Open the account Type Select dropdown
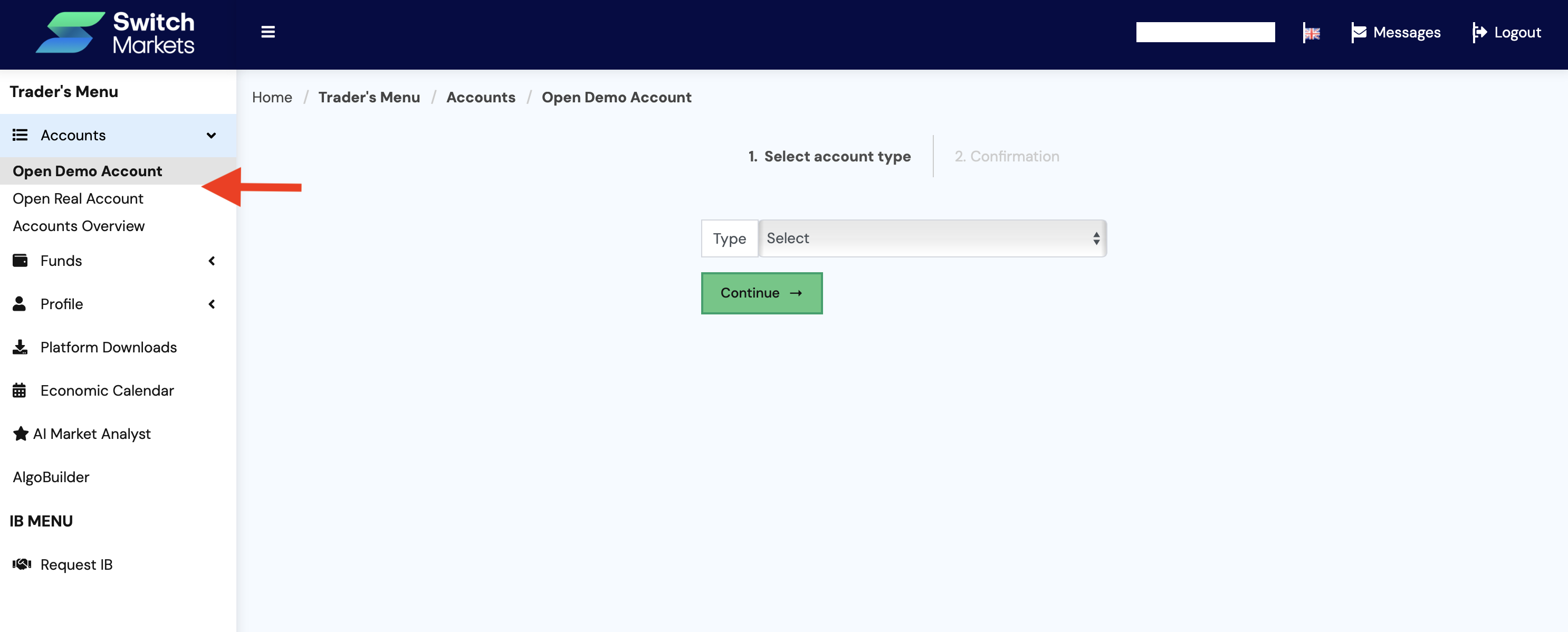 [932, 238]
